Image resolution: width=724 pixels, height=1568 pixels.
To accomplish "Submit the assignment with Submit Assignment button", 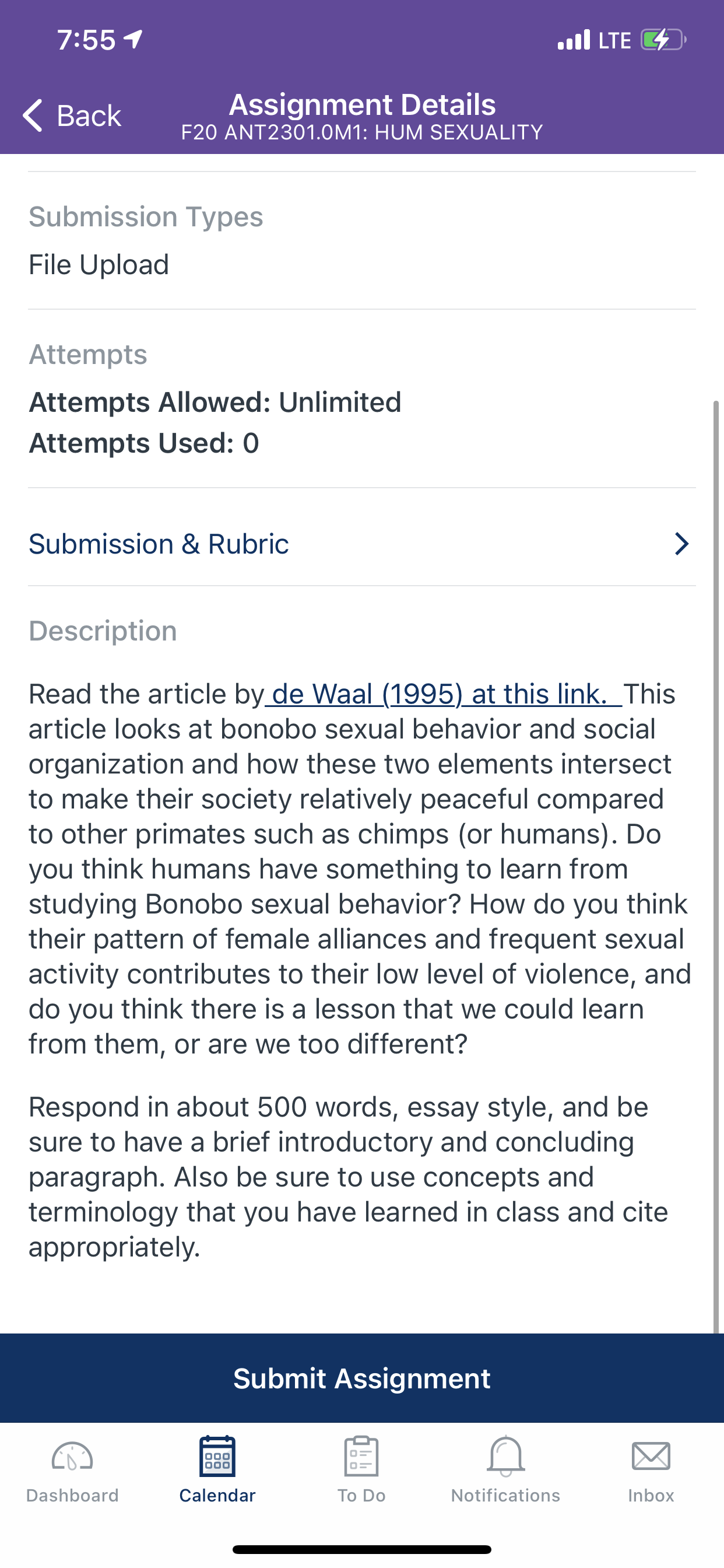I will click(x=362, y=1378).
